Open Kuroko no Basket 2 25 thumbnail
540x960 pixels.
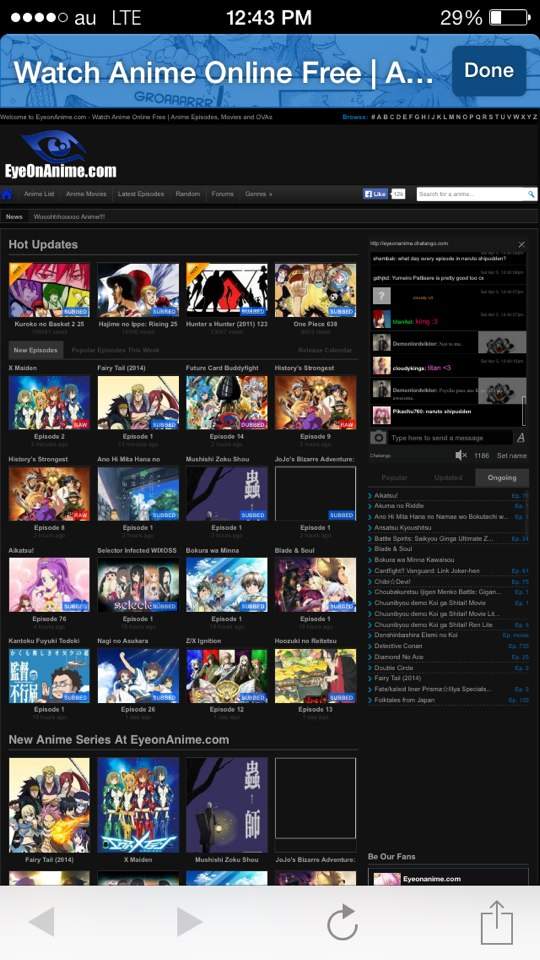tap(49, 290)
